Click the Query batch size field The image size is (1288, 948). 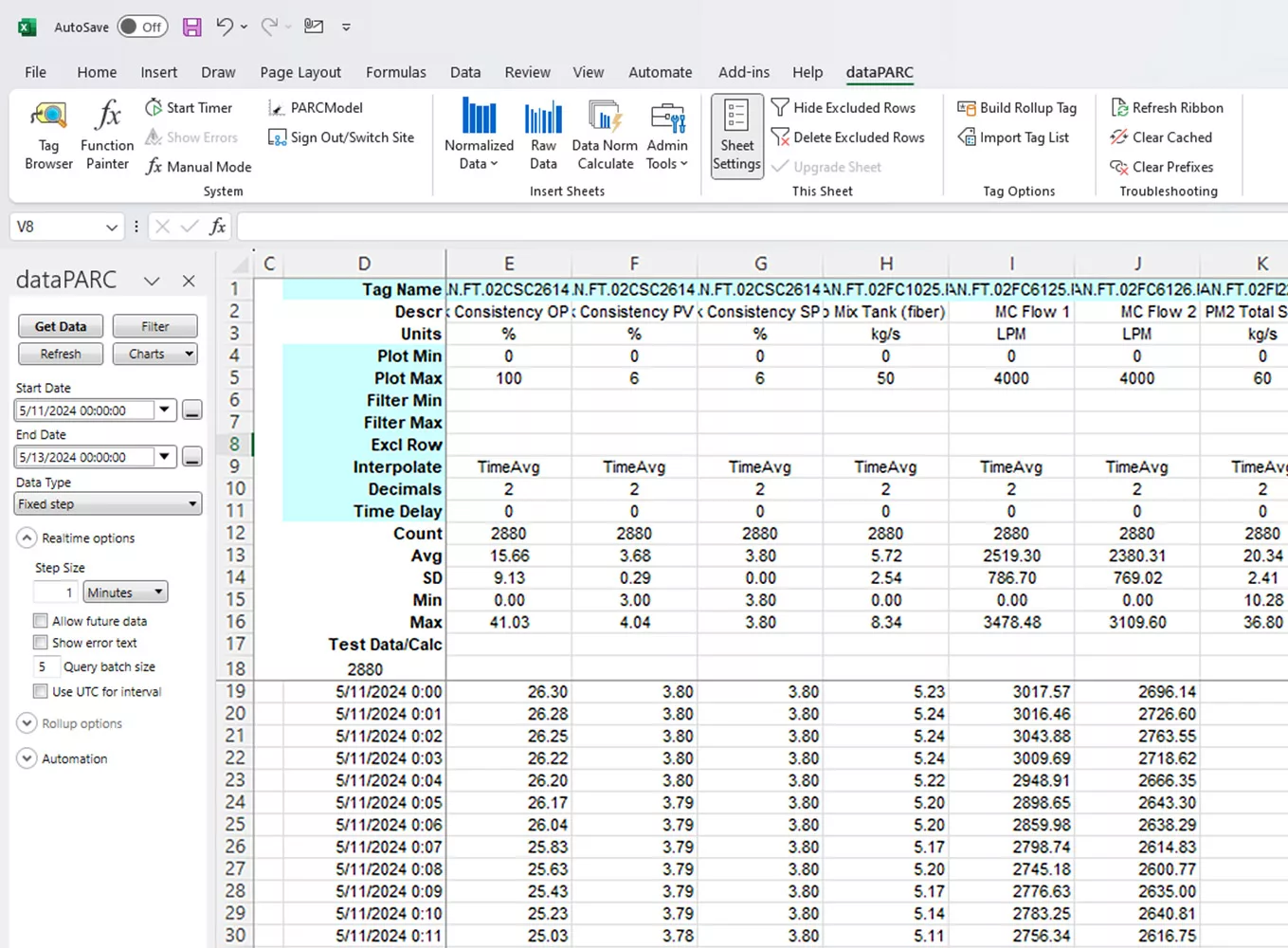coord(45,666)
